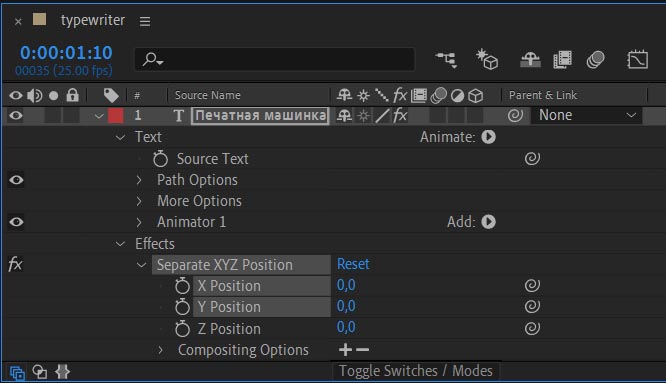The width and height of the screenshot is (666, 383).
Task: Collapse the Text property group
Action: [x=121, y=137]
